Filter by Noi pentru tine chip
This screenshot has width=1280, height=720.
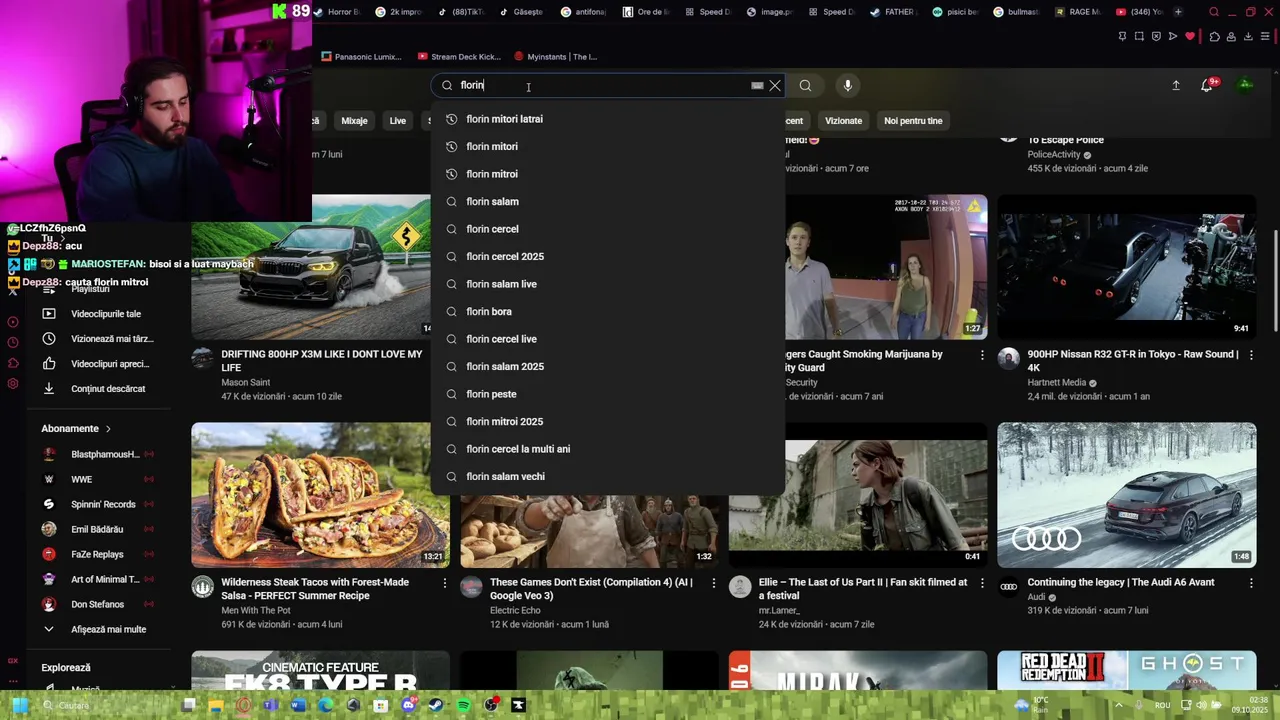[913, 121]
